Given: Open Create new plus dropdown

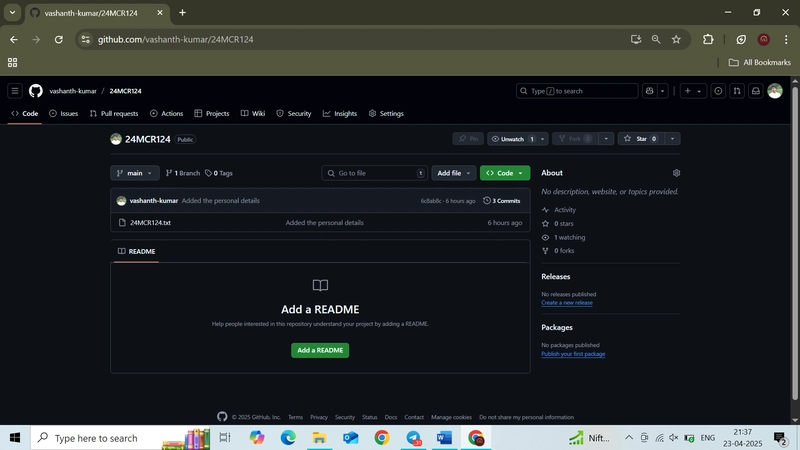Looking at the screenshot, I should 693,91.
